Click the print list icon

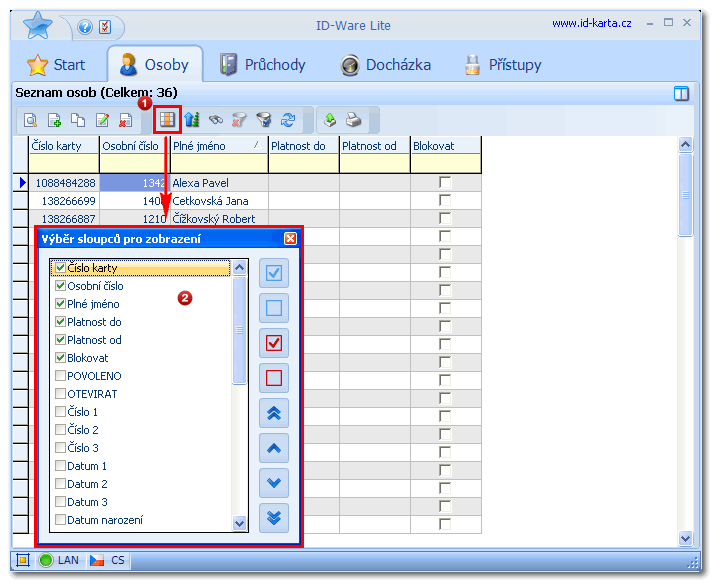(x=354, y=120)
